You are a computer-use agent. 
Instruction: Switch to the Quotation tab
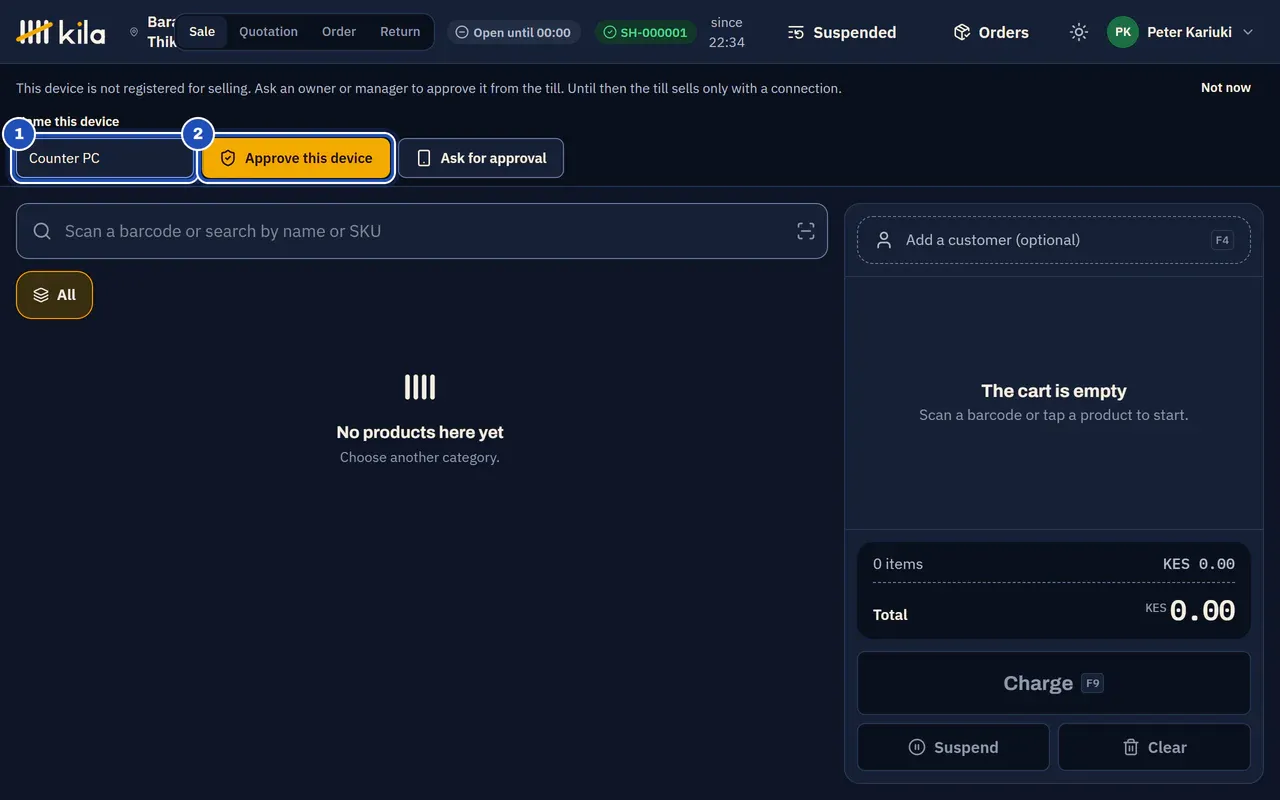coord(268,32)
